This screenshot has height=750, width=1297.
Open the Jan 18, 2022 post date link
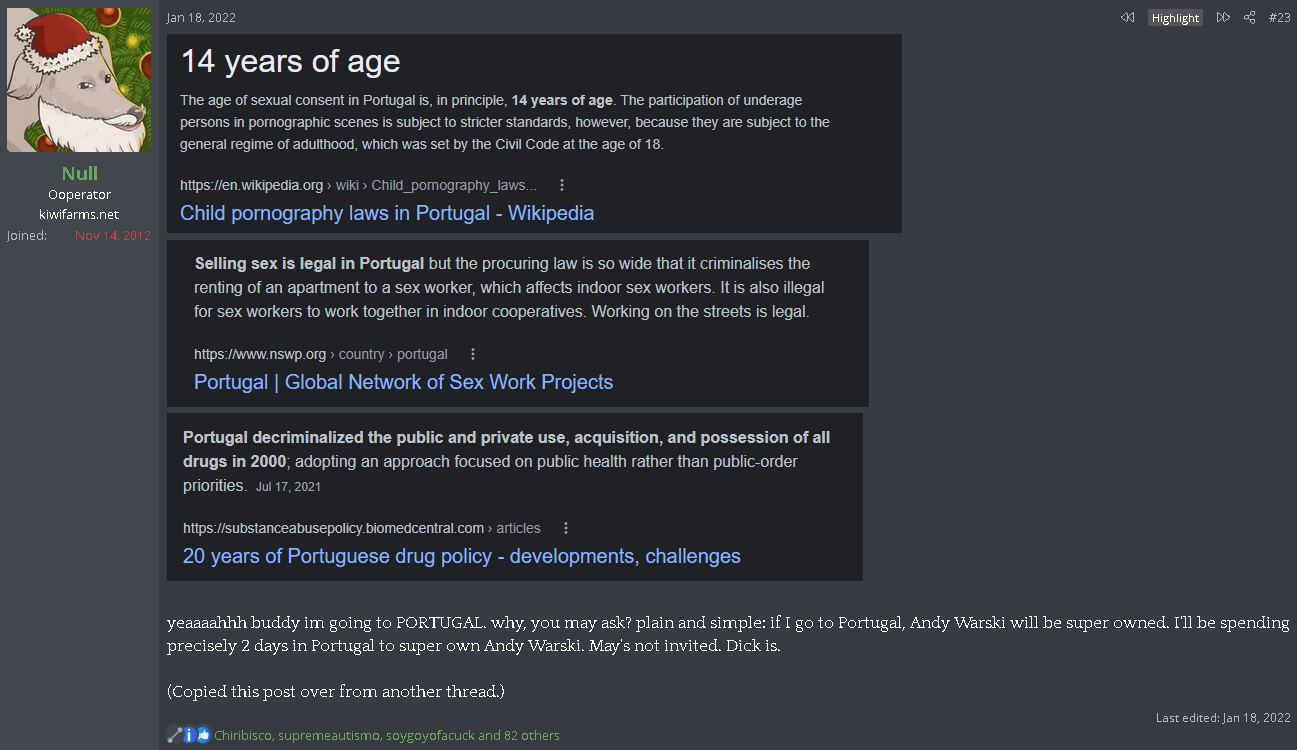coord(201,18)
